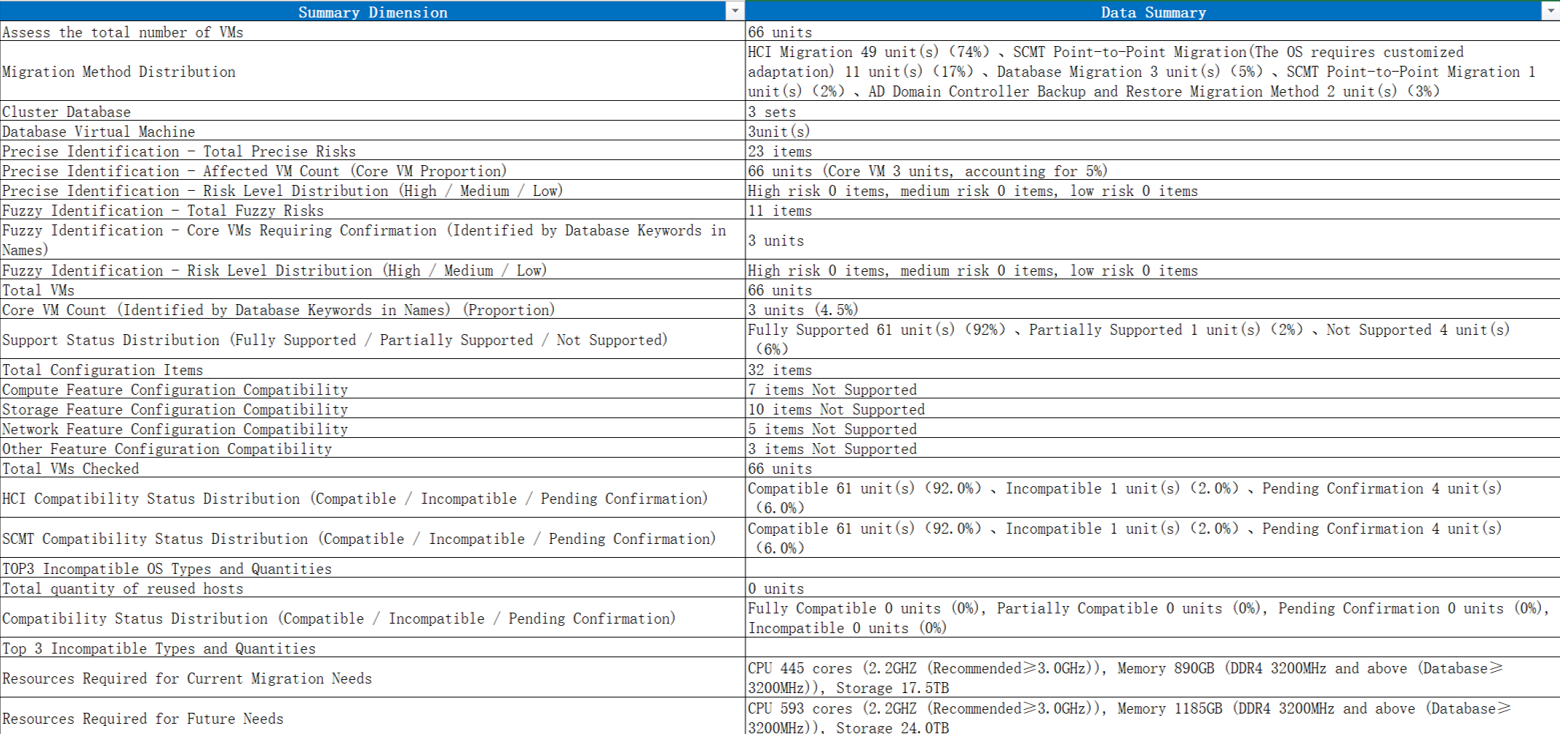This screenshot has height=740, width=1560.
Task: Click 'Resources Required for Current Migration Needs' cell
Action: point(372,679)
